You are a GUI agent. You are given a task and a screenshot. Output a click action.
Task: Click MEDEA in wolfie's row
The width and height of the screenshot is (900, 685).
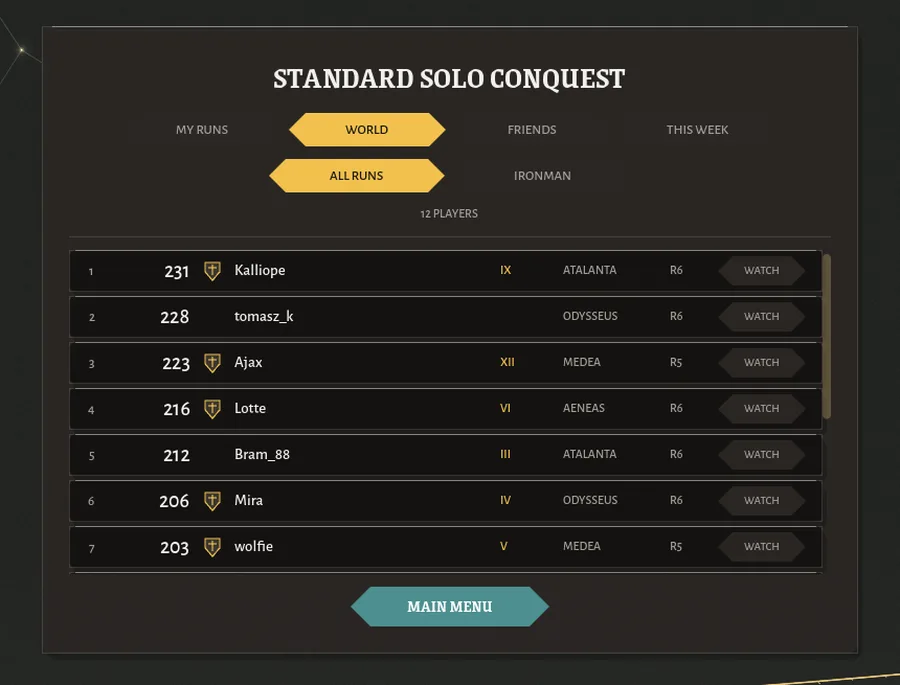pyautogui.click(x=581, y=546)
